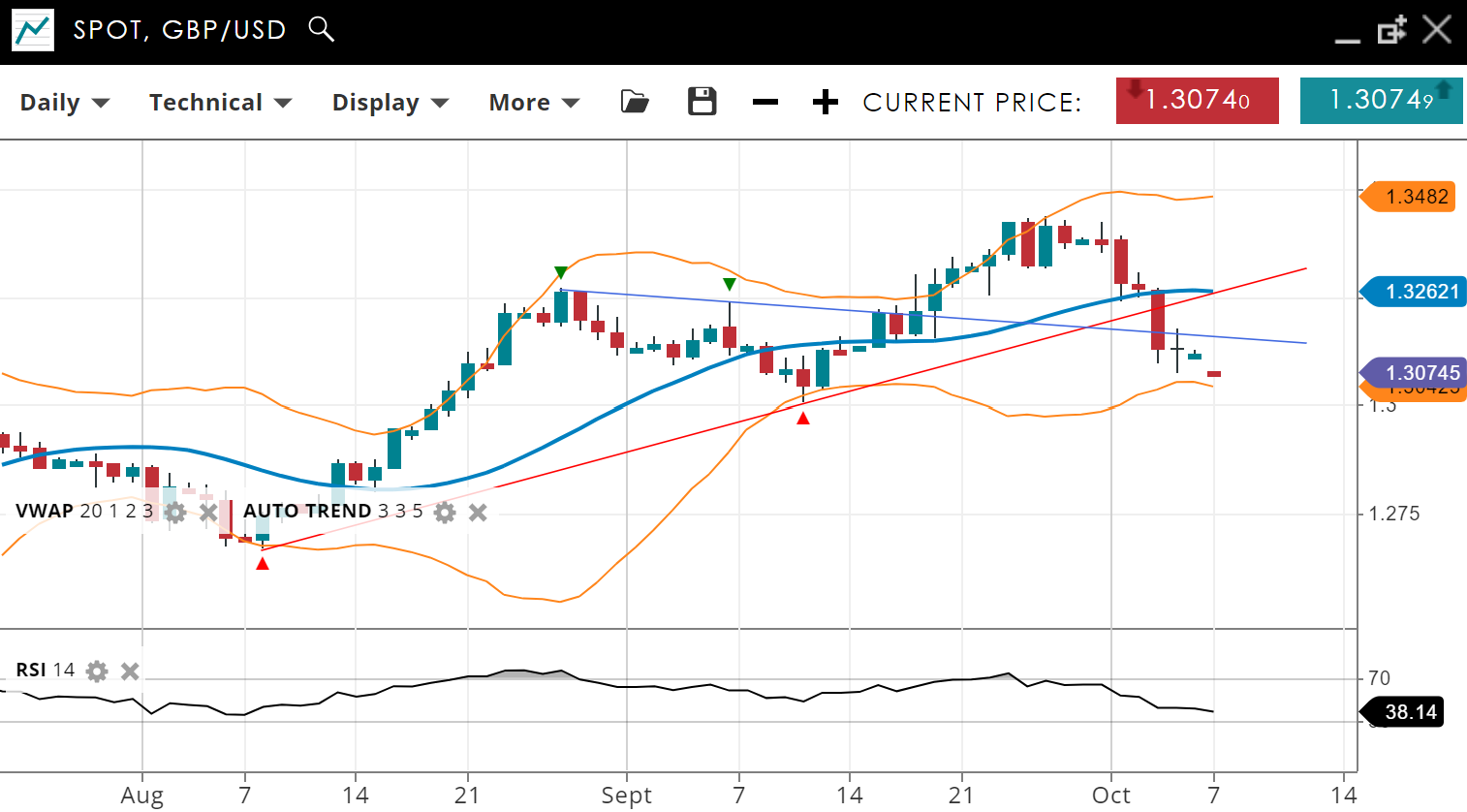Image resolution: width=1467 pixels, height=812 pixels.
Task: Open saved chart with folder icon
Action: click(635, 102)
